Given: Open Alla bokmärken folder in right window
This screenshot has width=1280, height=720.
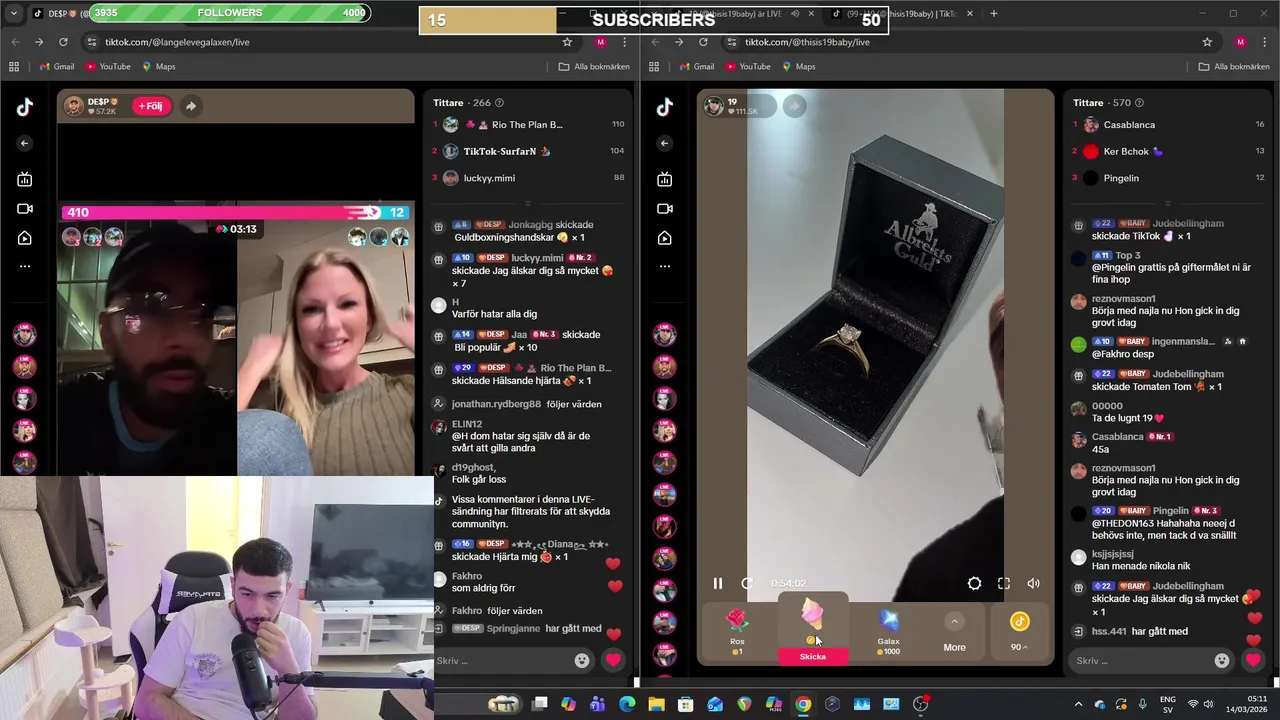Looking at the screenshot, I should click(x=1234, y=66).
